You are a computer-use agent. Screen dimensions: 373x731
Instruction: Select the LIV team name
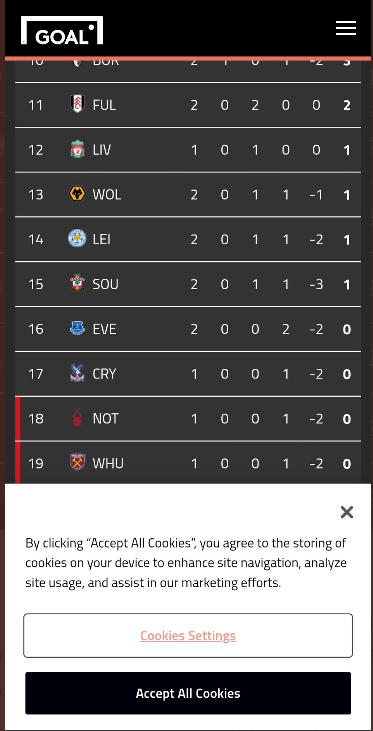click(x=102, y=150)
